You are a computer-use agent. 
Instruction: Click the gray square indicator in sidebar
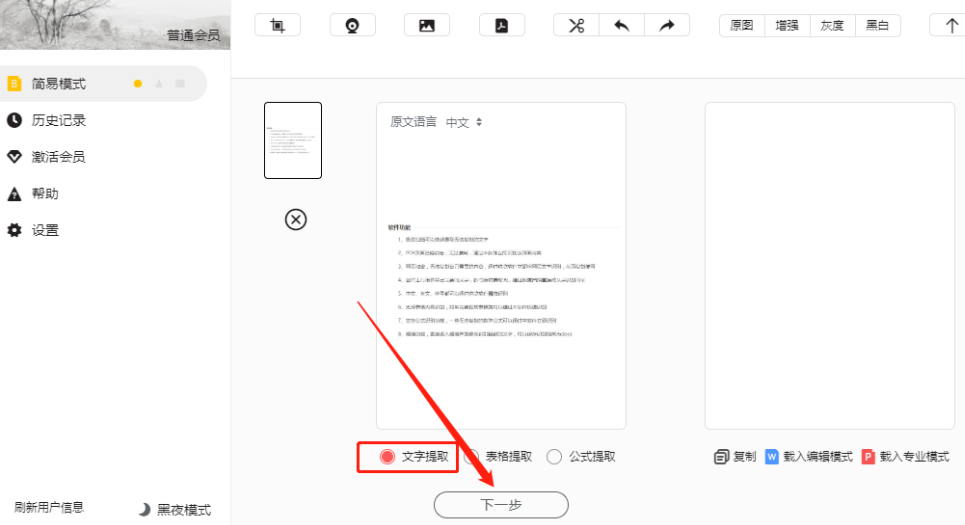pyautogui.click(x=180, y=84)
